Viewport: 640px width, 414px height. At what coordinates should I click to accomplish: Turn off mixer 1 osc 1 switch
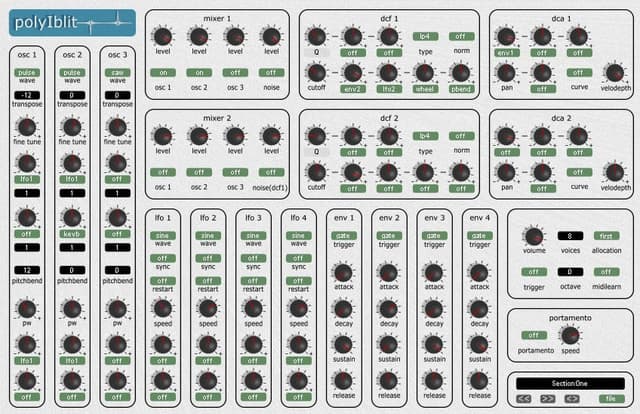tap(163, 72)
